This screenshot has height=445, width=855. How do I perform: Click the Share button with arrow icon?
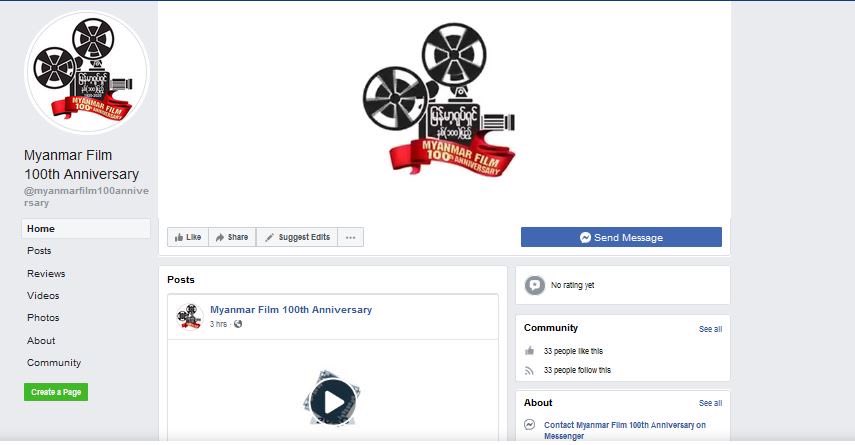(231, 237)
